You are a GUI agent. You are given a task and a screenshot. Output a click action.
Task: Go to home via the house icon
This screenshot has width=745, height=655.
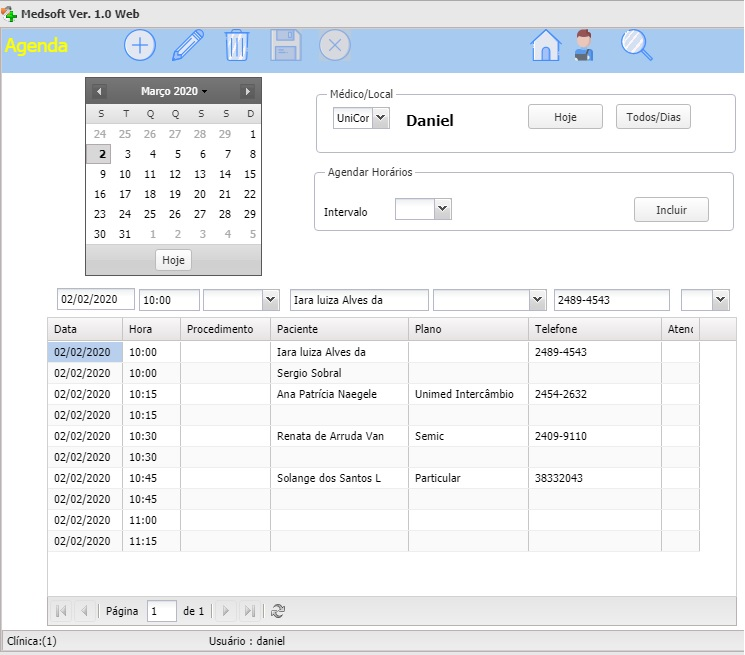pyautogui.click(x=545, y=46)
